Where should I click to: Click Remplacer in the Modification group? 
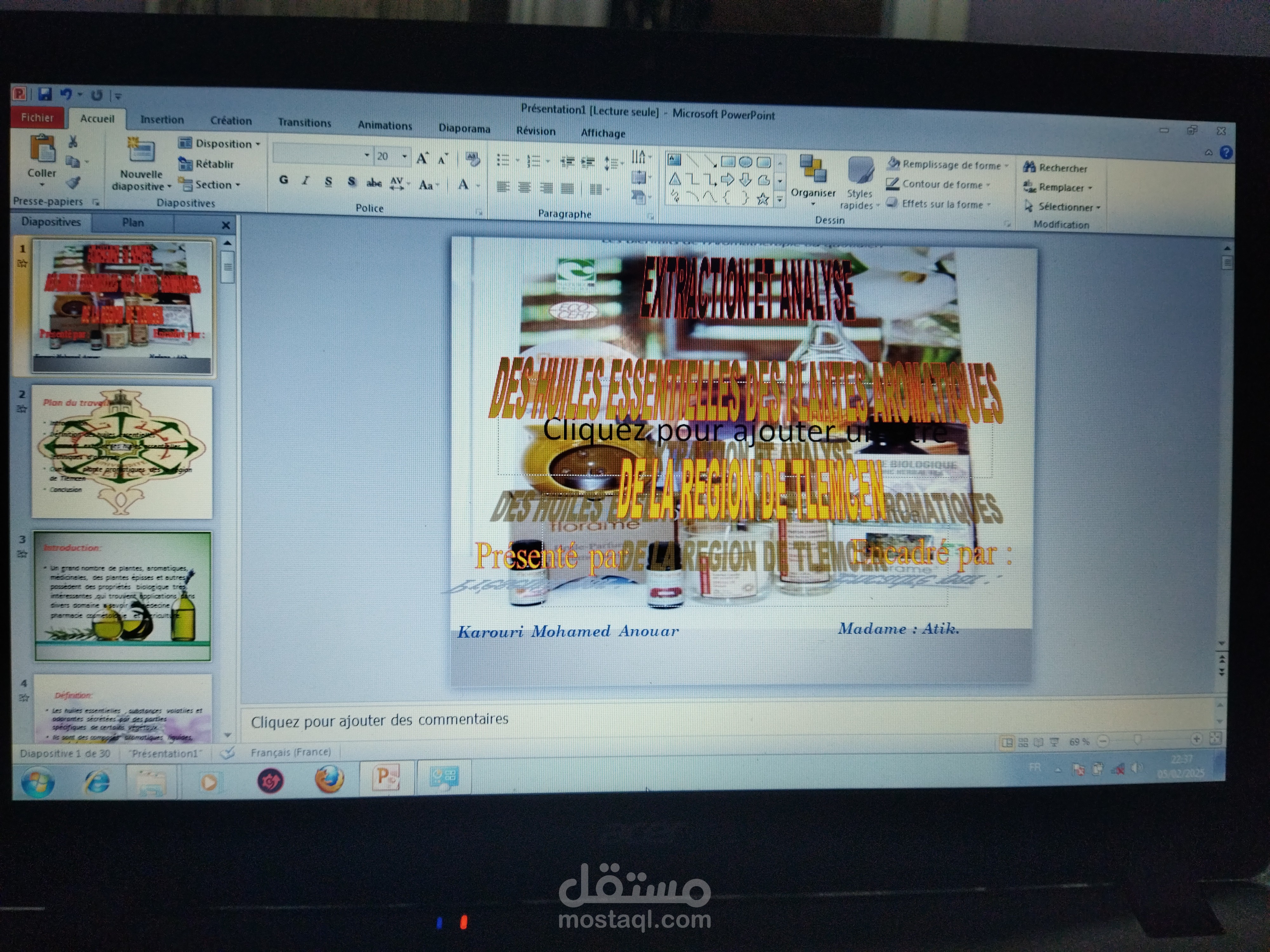[1057, 187]
